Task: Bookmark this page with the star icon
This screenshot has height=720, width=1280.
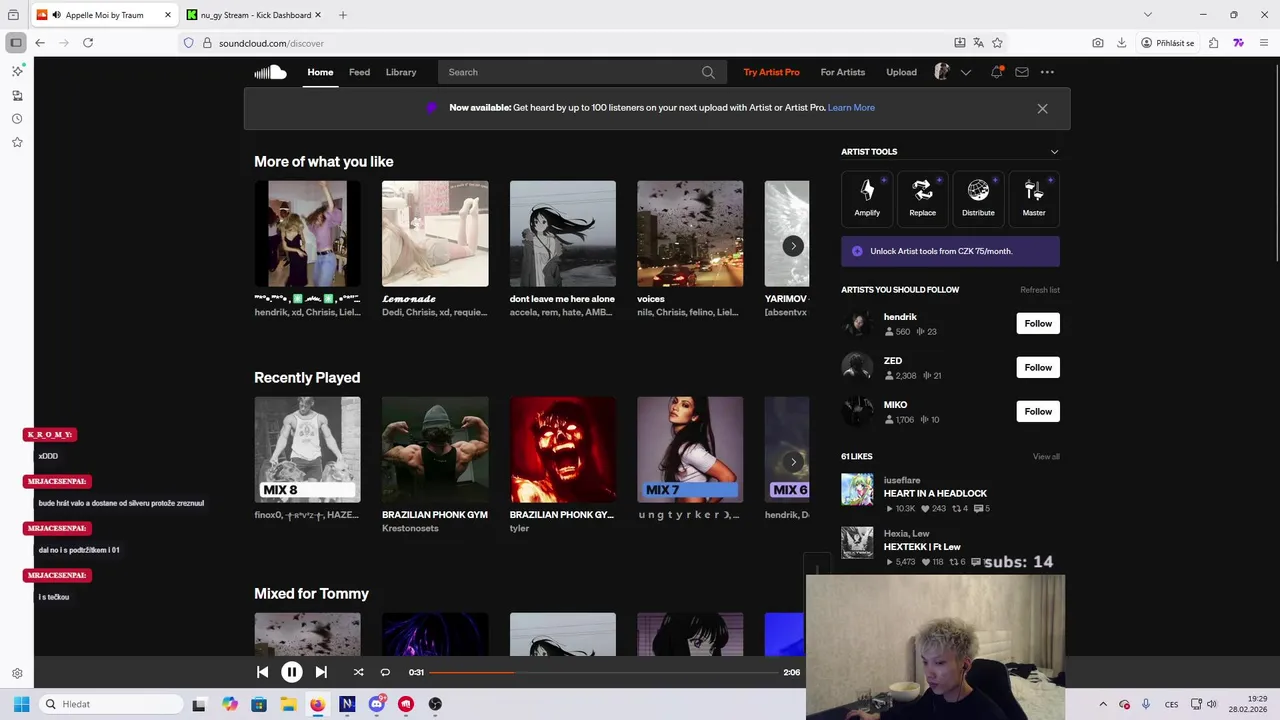Action: tap(997, 43)
